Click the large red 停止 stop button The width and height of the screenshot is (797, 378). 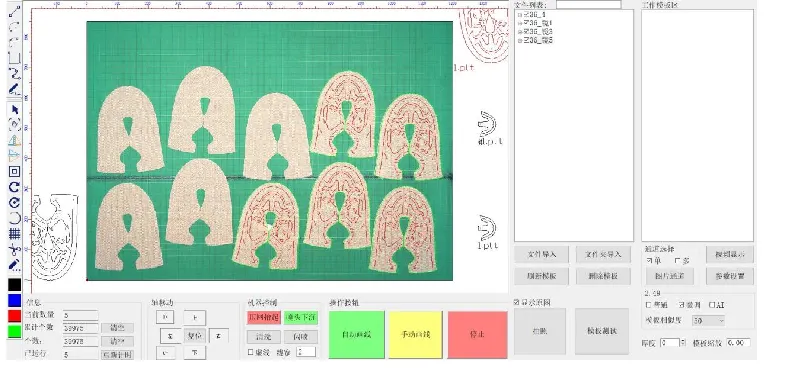[x=477, y=334]
